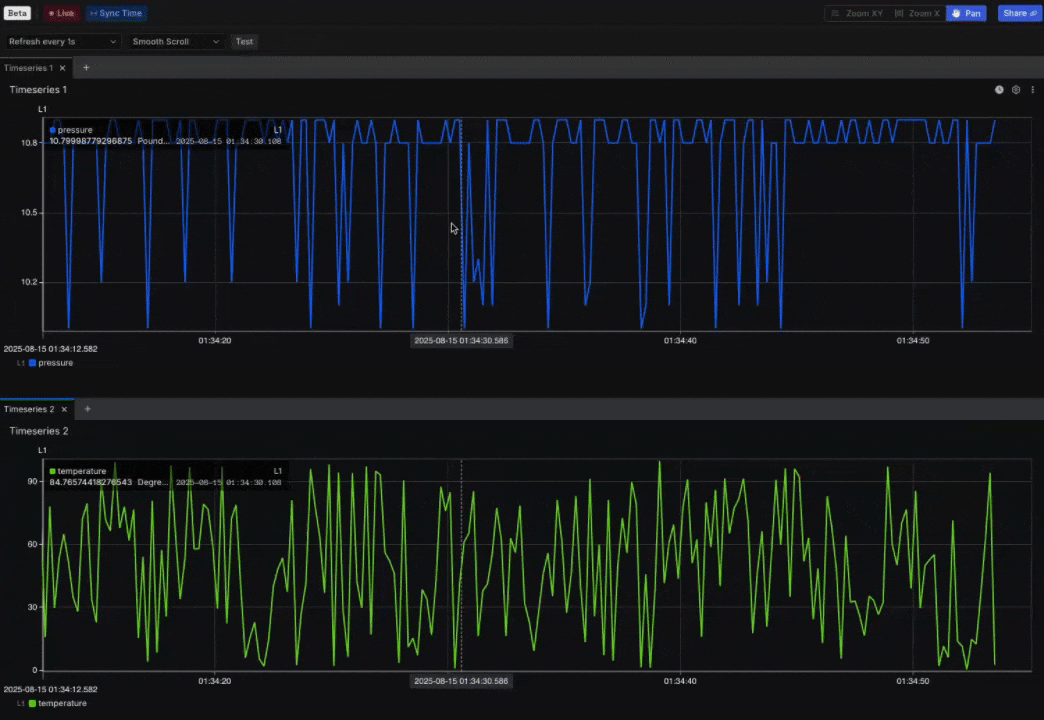Click the temperature legend label below chart
Image resolution: width=1044 pixels, height=720 pixels.
point(62,703)
